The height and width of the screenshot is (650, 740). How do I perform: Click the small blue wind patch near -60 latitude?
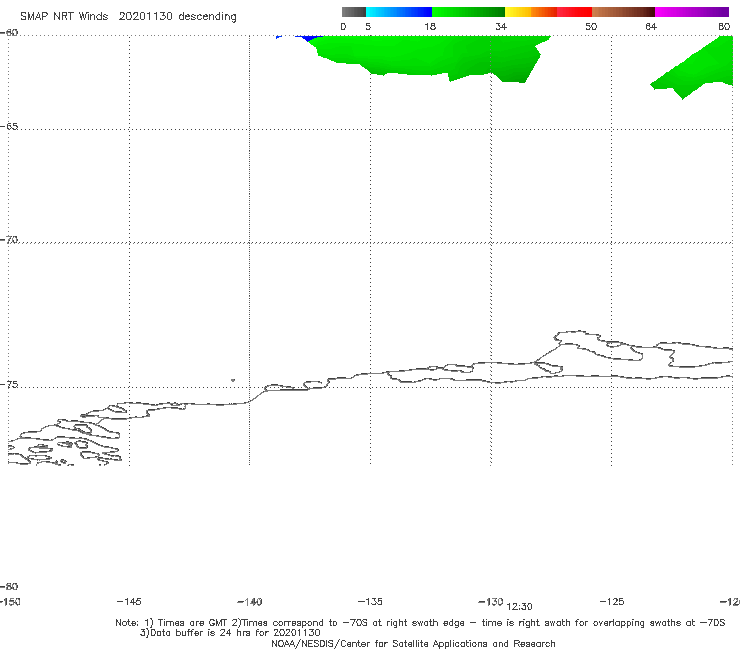[309, 37]
